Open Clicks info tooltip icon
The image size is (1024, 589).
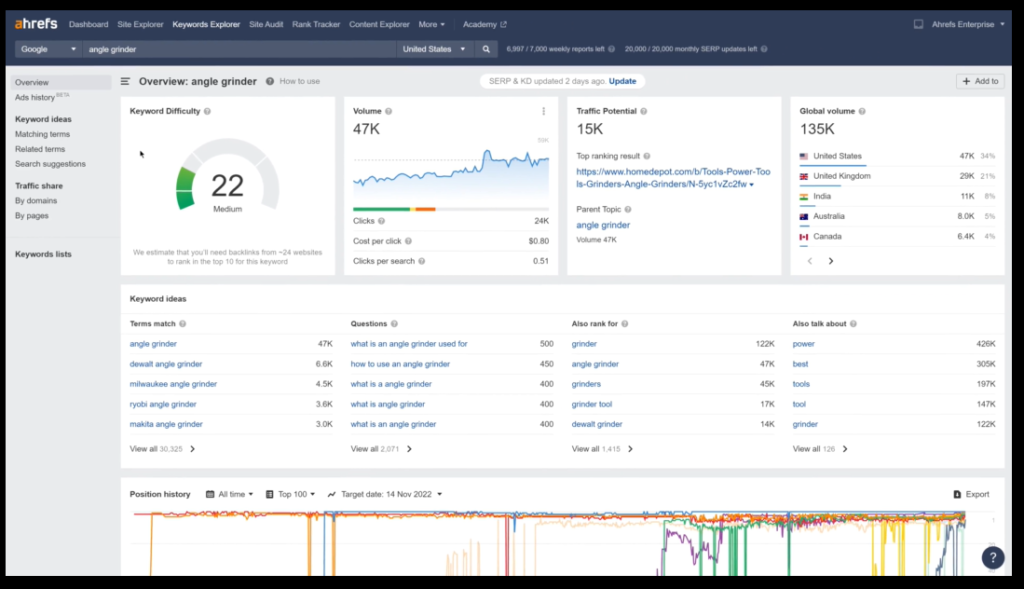(381, 221)
